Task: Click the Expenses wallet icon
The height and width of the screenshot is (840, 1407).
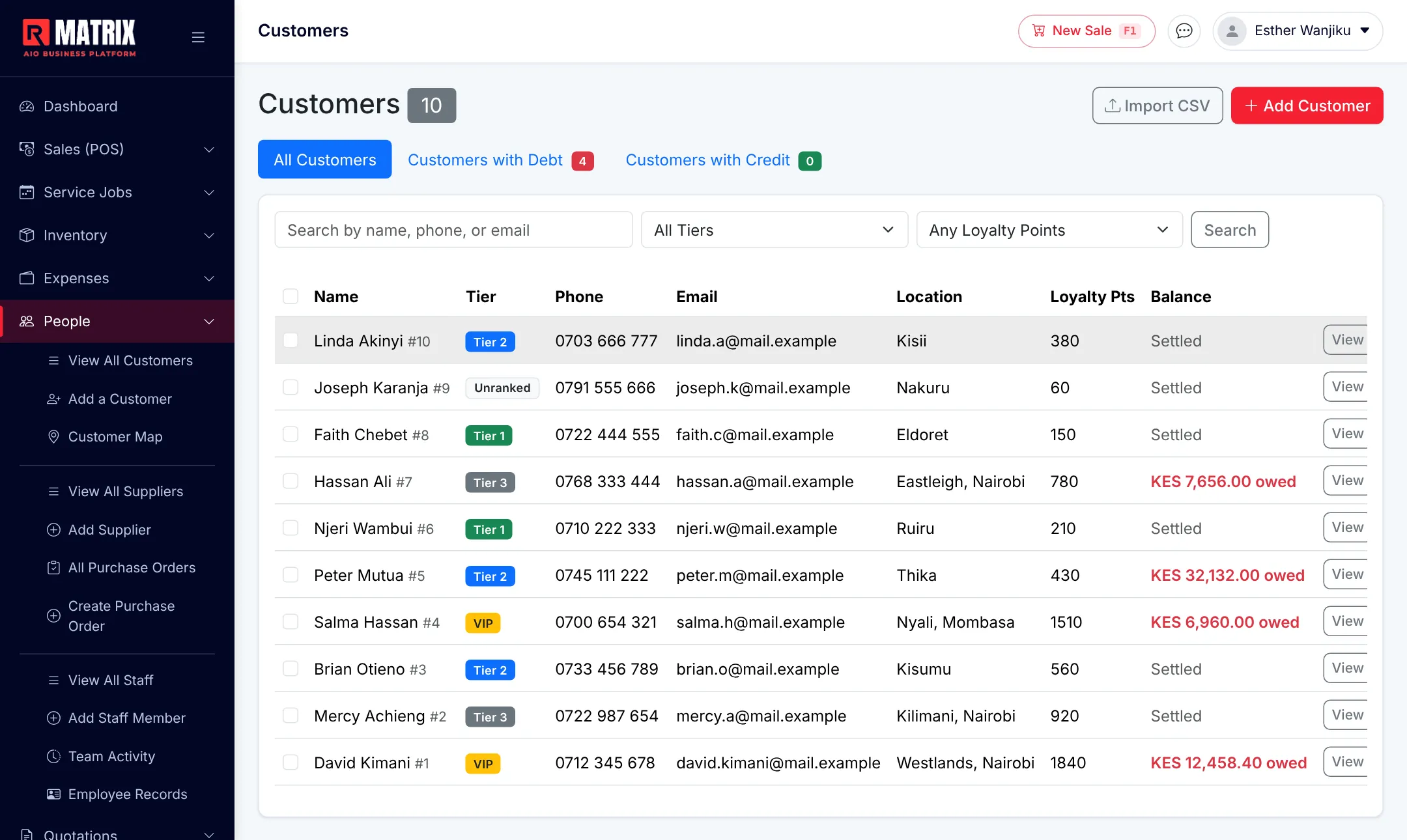Action: (x=27, y=278)
